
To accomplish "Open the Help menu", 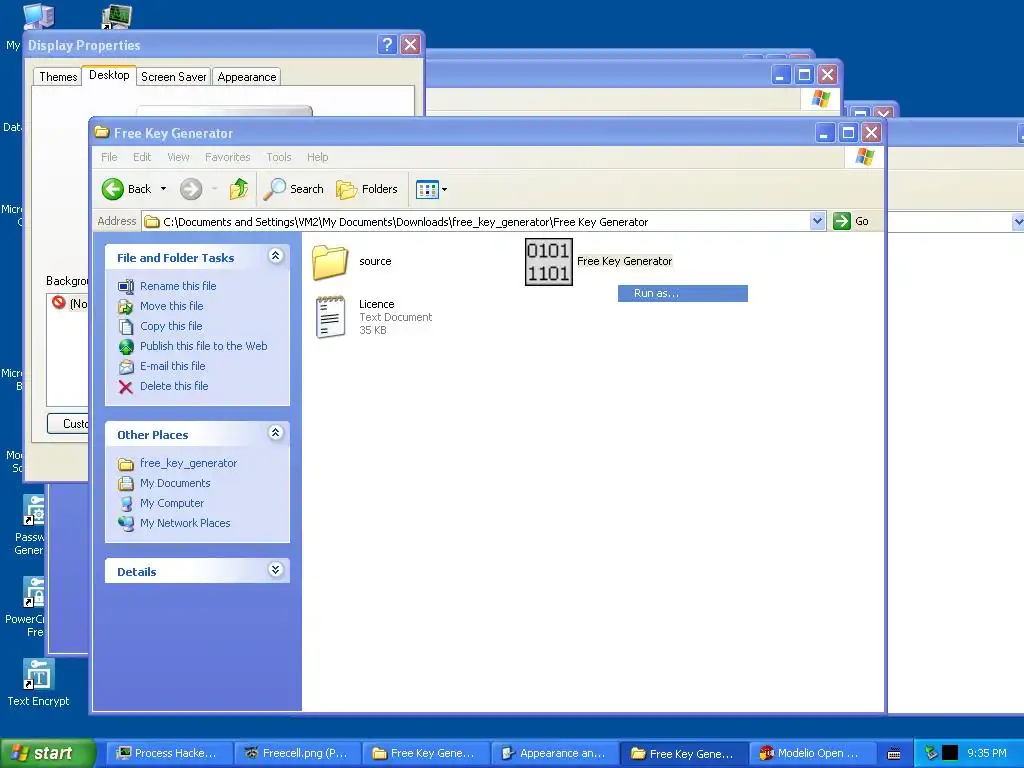I will pyautogui.click(x=317, y=157).
